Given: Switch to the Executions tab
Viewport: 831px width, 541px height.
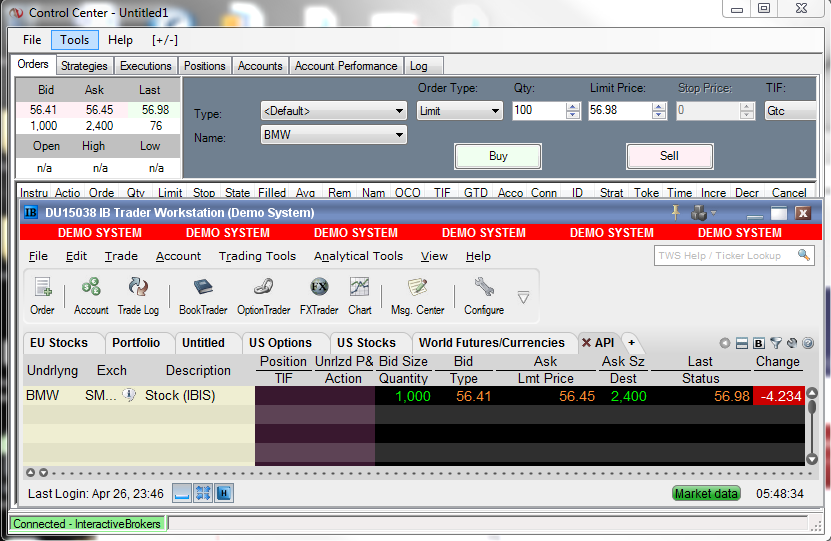Looking at the screenshot, I should pyautogui.click(x=146, y=66).
